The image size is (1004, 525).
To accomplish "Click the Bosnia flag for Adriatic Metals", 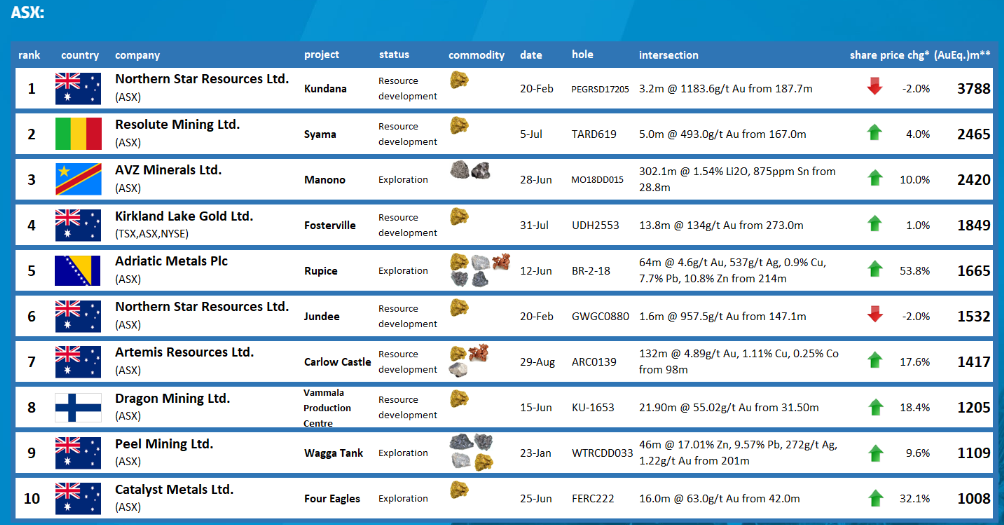I will [x=78, y=270].
